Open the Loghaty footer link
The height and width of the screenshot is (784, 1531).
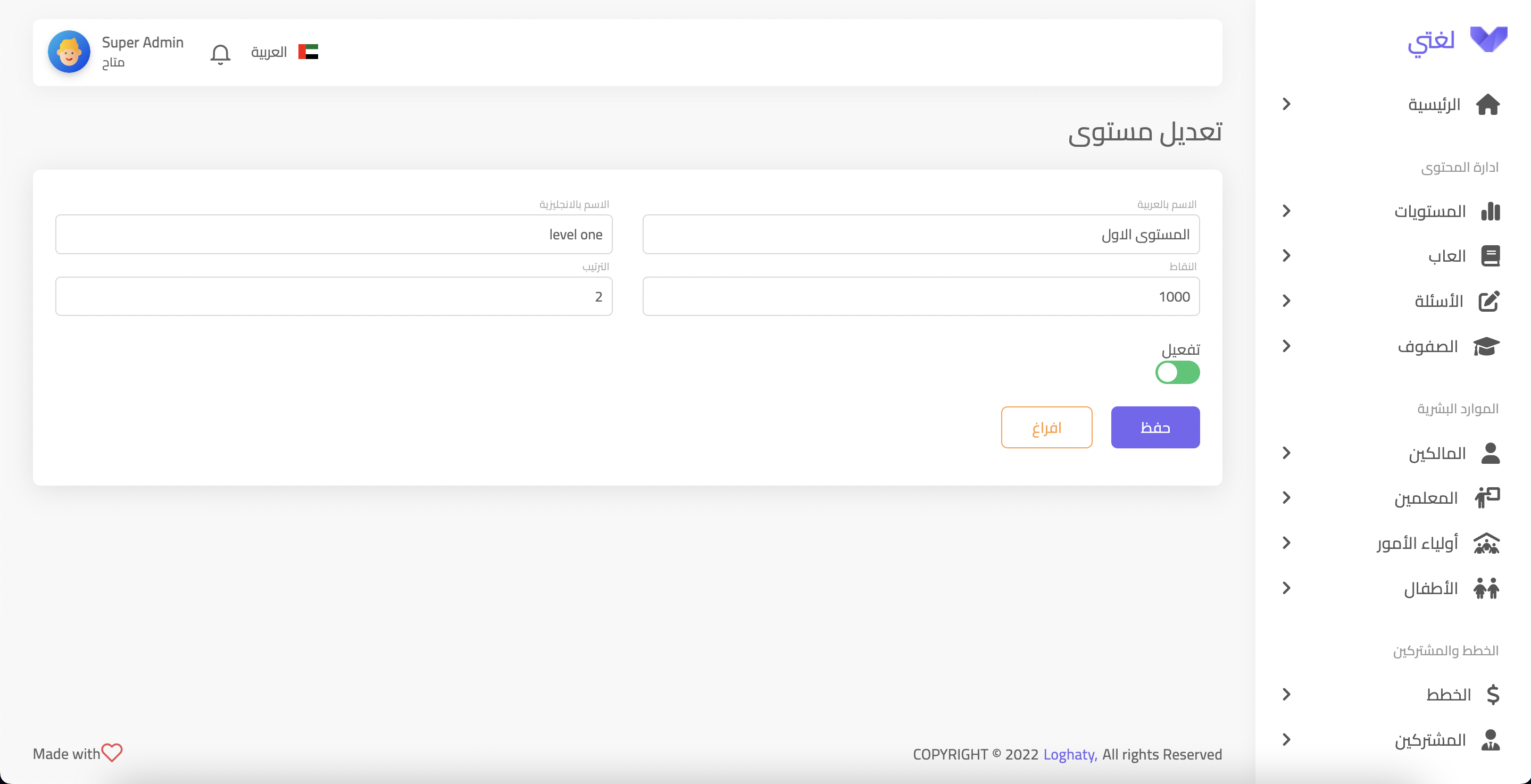[x=1070, y=754]
